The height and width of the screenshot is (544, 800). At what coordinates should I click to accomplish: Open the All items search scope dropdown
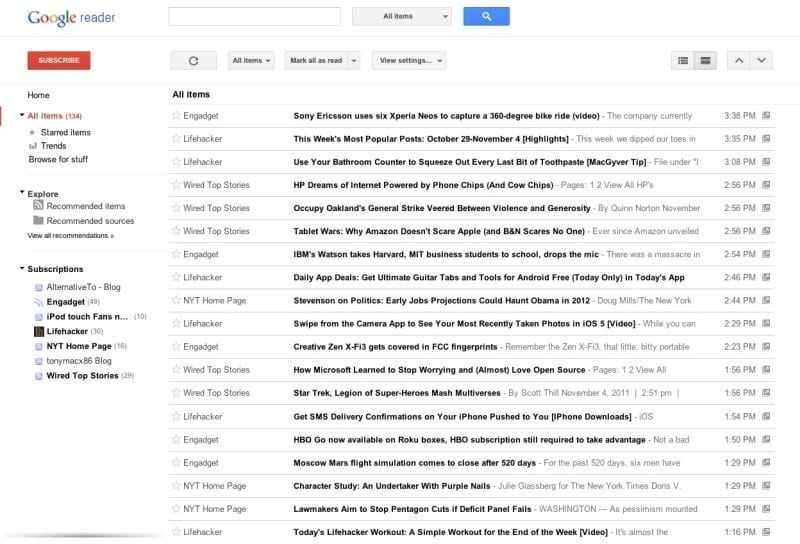(x=402, y=16)
